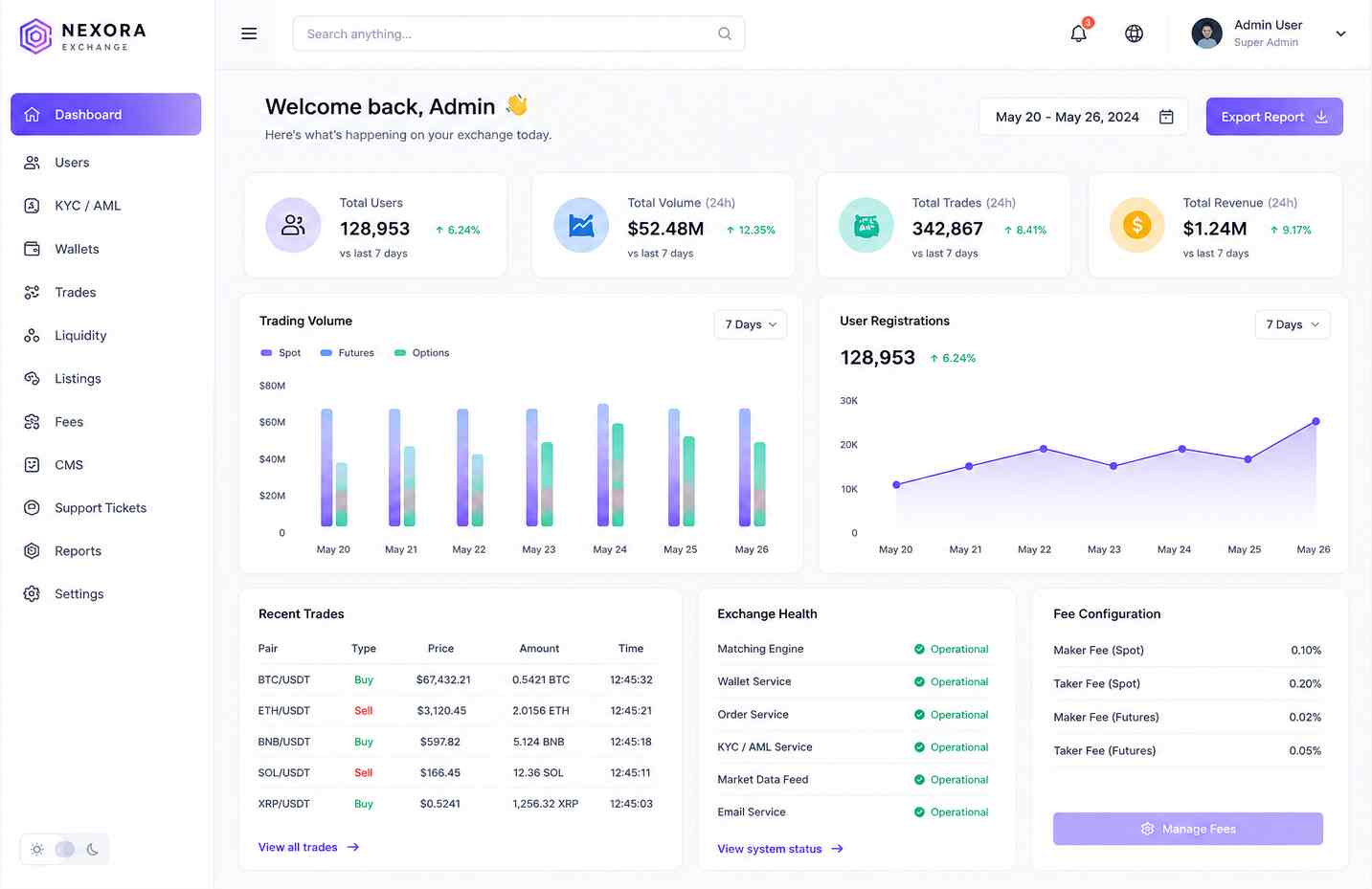The image size is (1372, 889).
Task: Toggle the Spot legend series
Action: click(x=281, y=353)
